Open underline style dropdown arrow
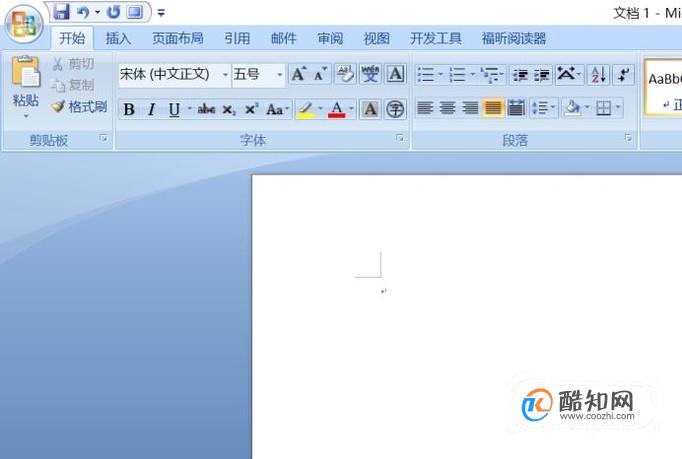The width and height of the screenshot is (682, 459). [x=190, y=109]
